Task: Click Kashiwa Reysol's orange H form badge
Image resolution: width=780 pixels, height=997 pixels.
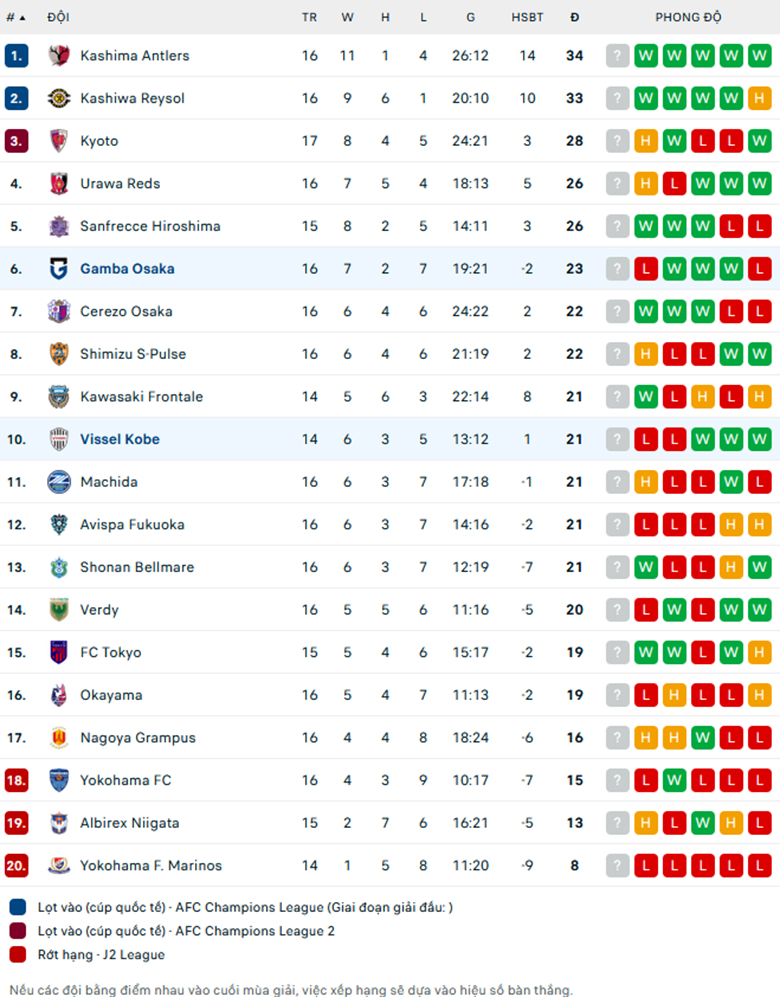Action: point(760,98)
